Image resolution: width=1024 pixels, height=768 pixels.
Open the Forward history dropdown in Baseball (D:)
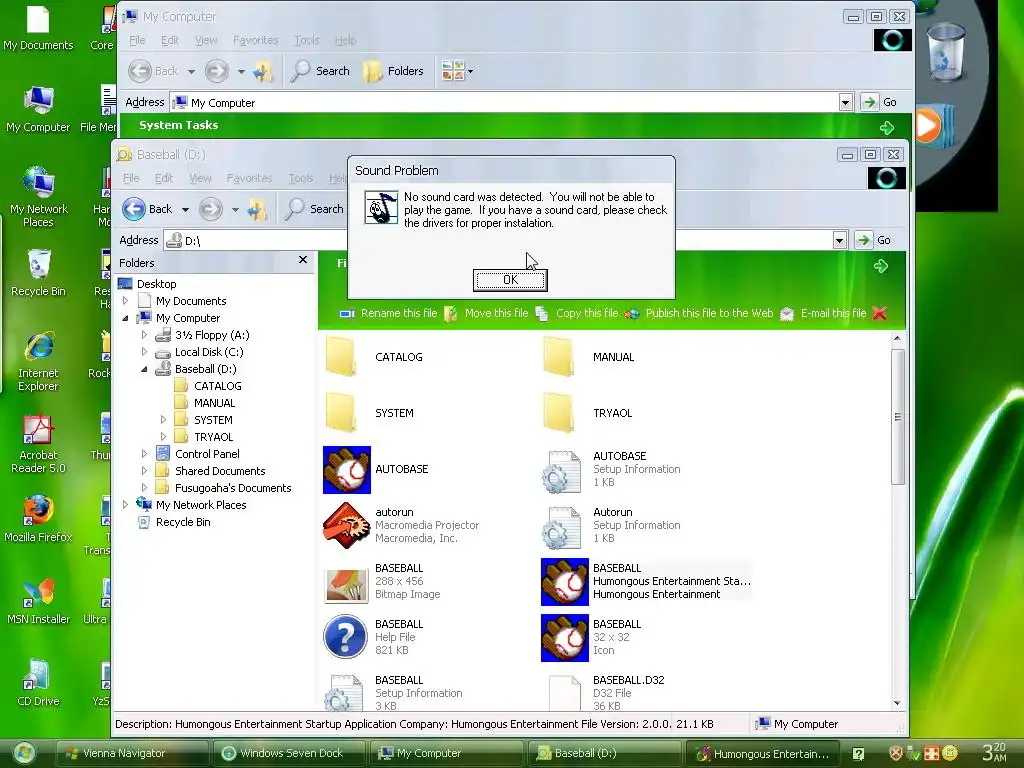pyautogui.click(x=235, y=210)
